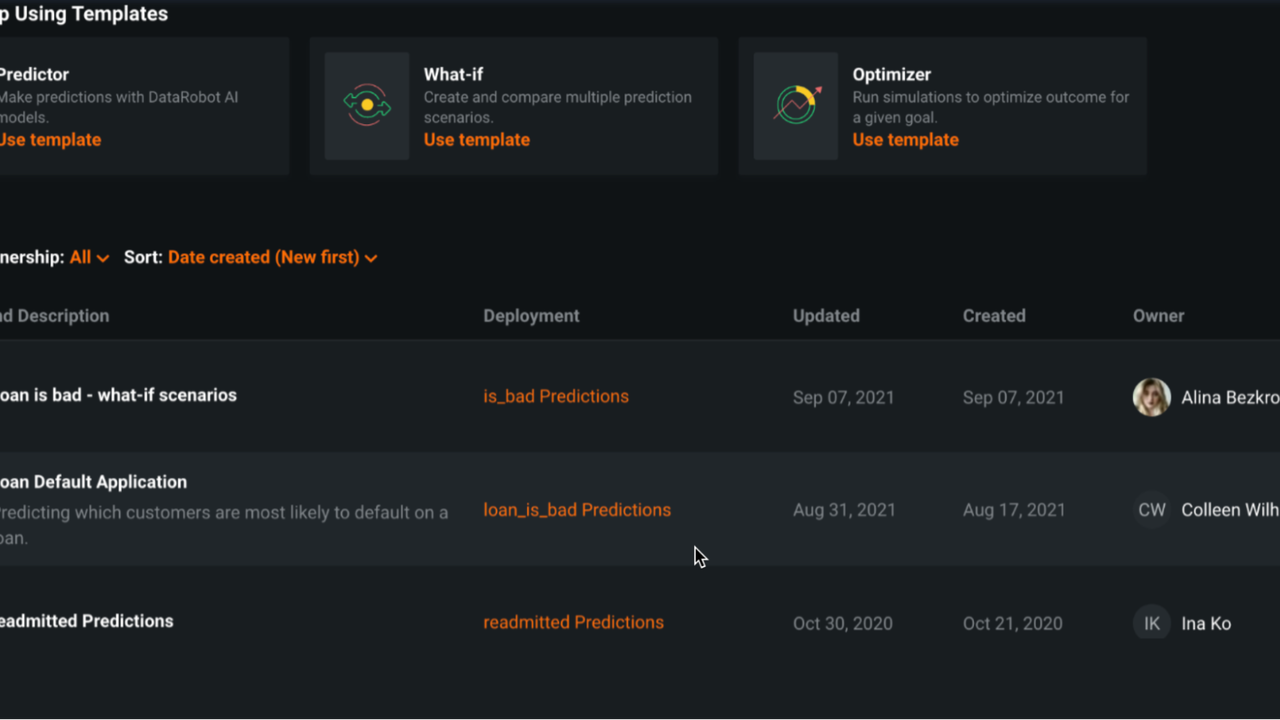Click the Owner column header
Image resolution: width=1280 pixels, height=720 pixels.
click(1158, 316)
